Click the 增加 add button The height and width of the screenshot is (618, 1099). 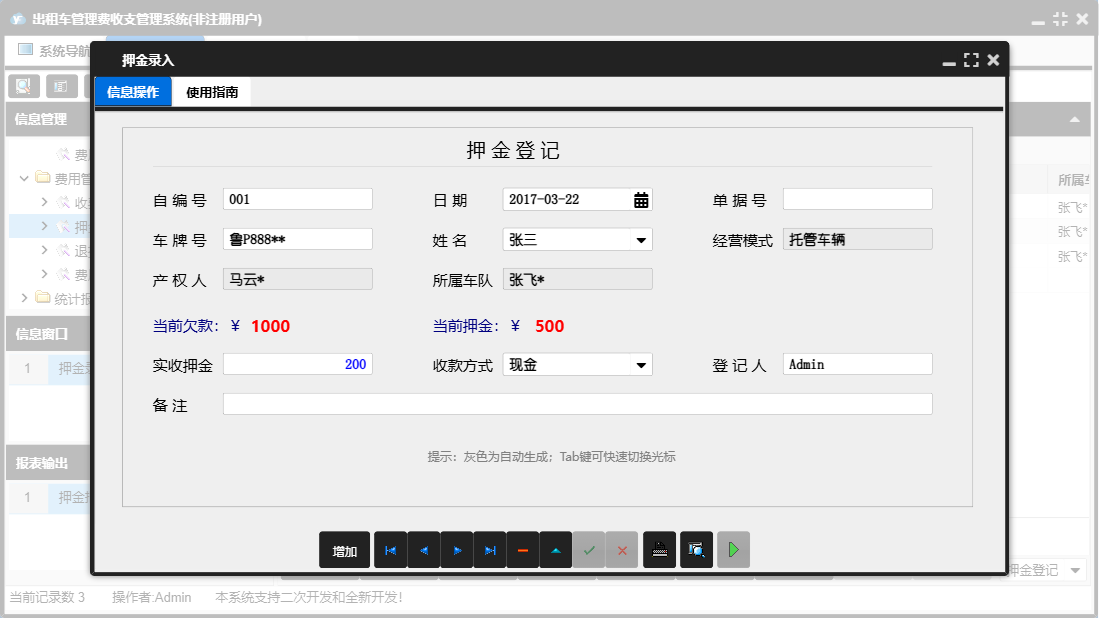tap(344, 549)
